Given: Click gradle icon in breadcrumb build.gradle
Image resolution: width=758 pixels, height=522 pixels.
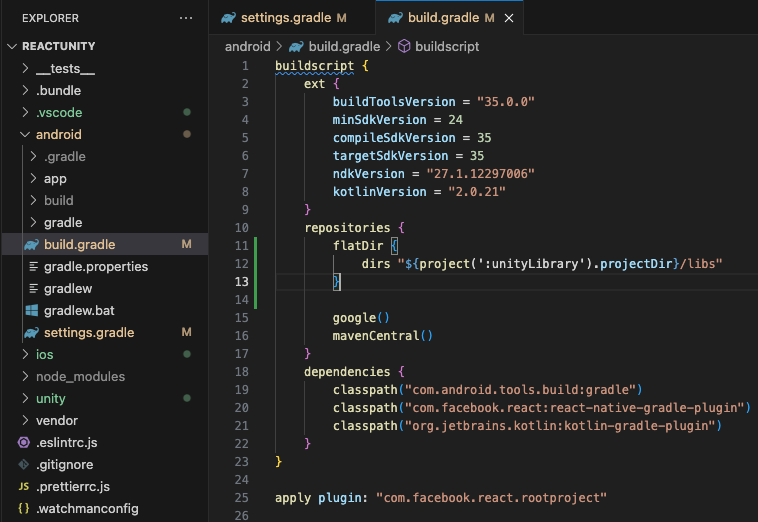Looking at the screenshot, I should coord(296,46).
